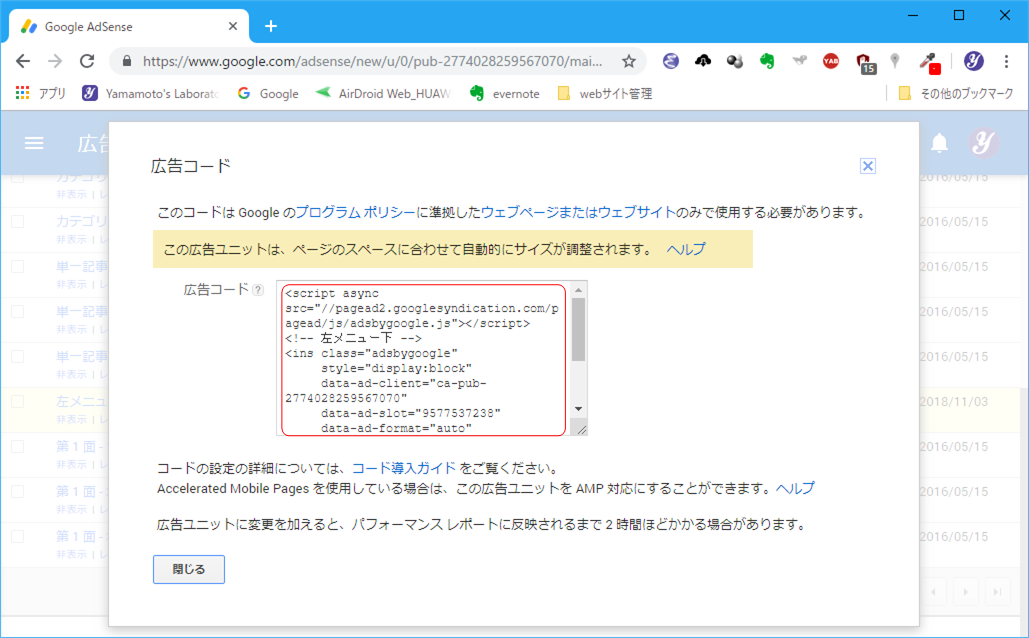
Task: Click the gray spheres extension icon
Action: (x=735, y=61)
